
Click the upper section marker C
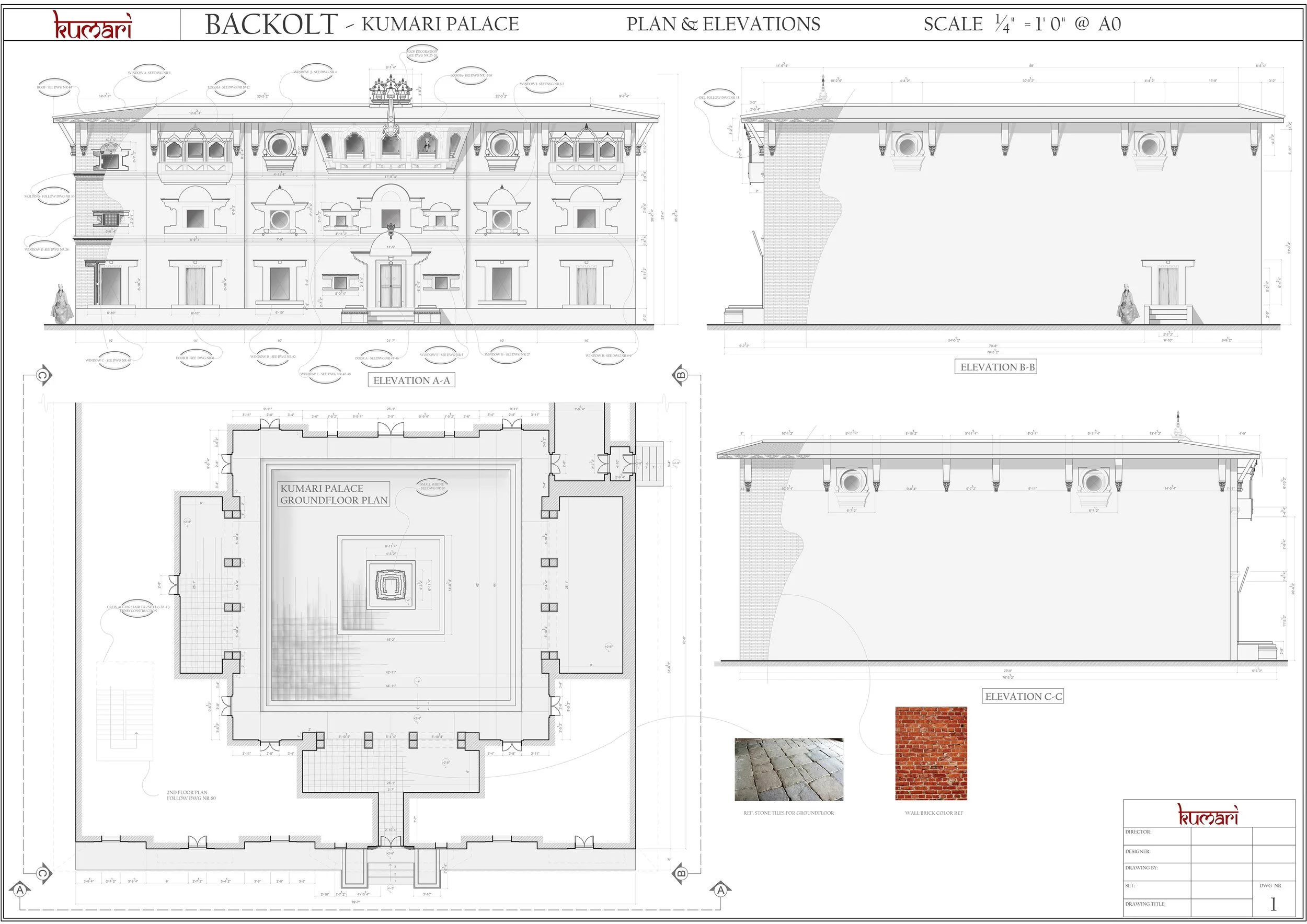coord(43,375)
